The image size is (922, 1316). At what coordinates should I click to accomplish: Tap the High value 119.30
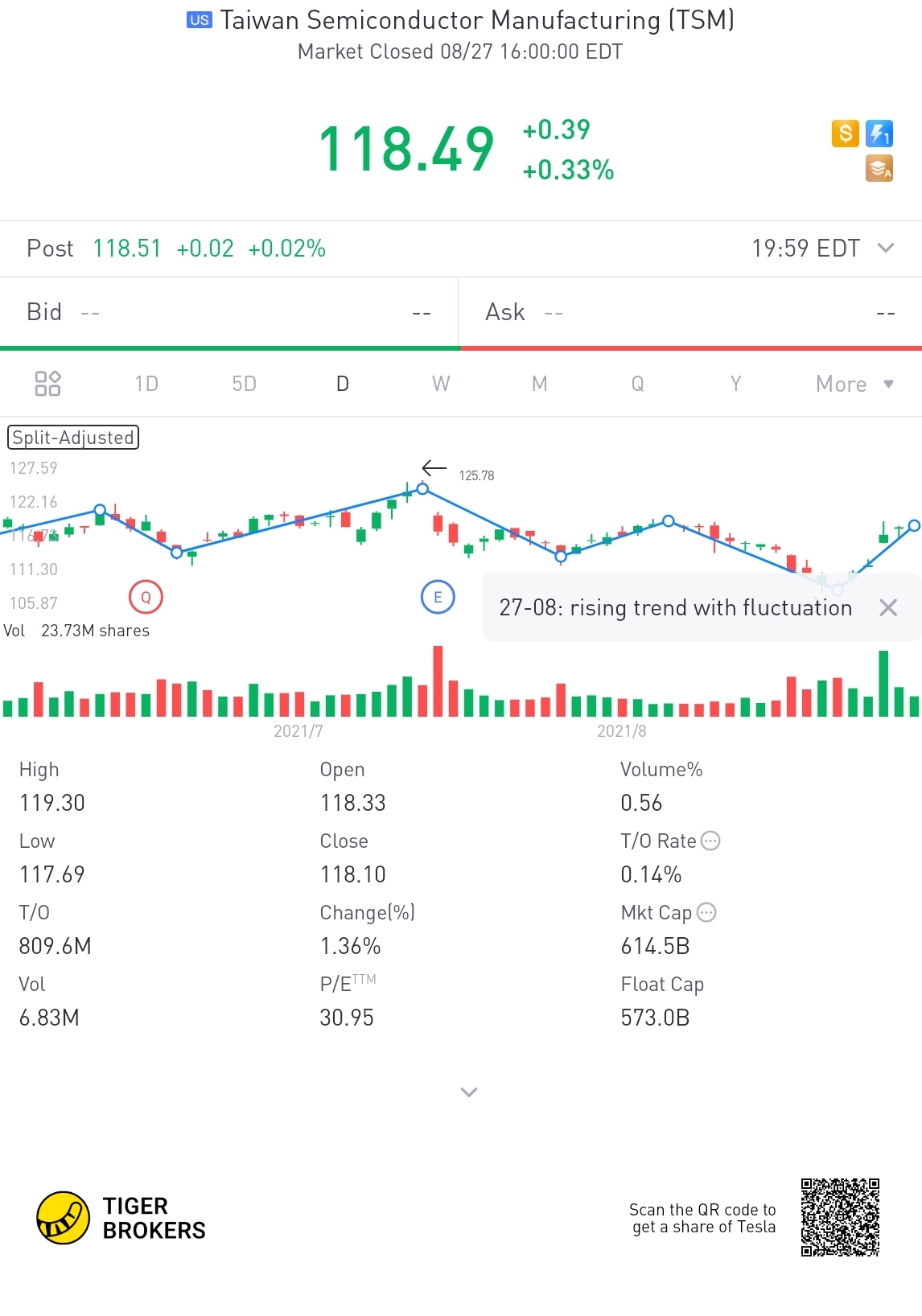point(52,803)
